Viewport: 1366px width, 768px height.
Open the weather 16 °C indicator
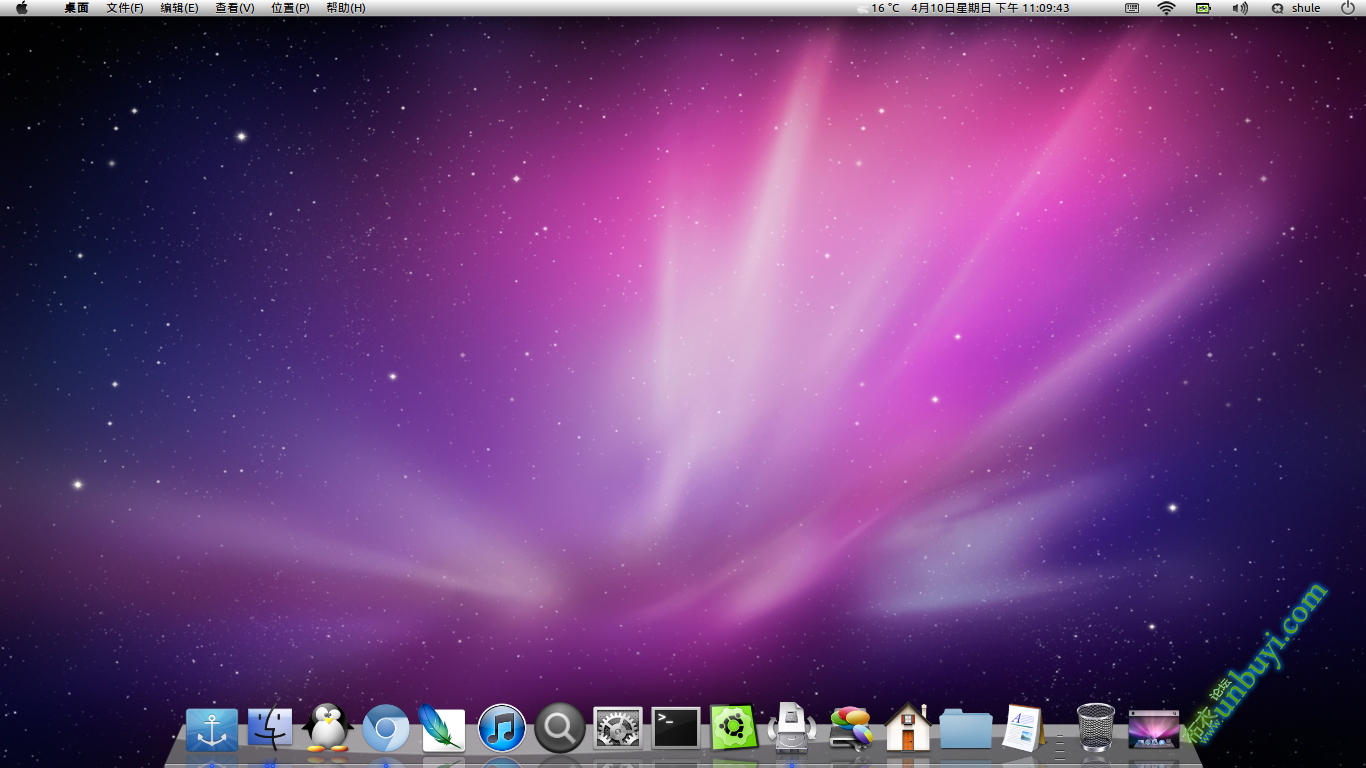878,8
